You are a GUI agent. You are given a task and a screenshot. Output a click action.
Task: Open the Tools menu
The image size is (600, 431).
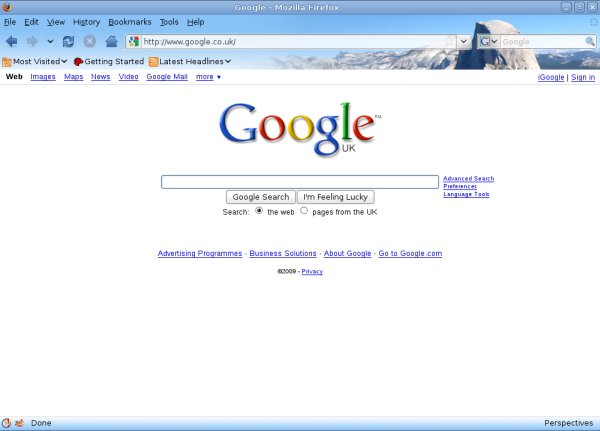click(169, 22)
